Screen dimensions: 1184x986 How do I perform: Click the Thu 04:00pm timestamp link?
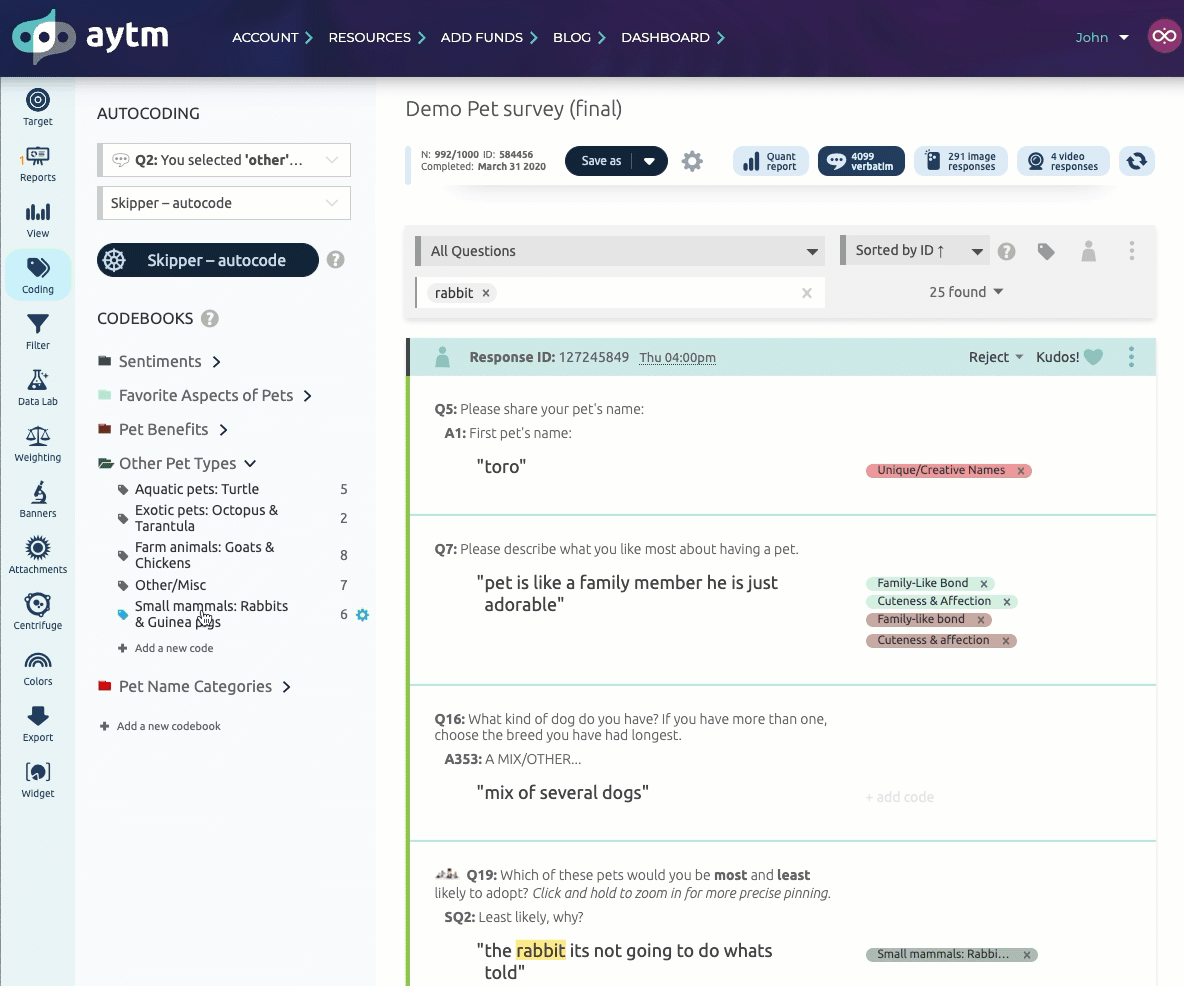677,357
